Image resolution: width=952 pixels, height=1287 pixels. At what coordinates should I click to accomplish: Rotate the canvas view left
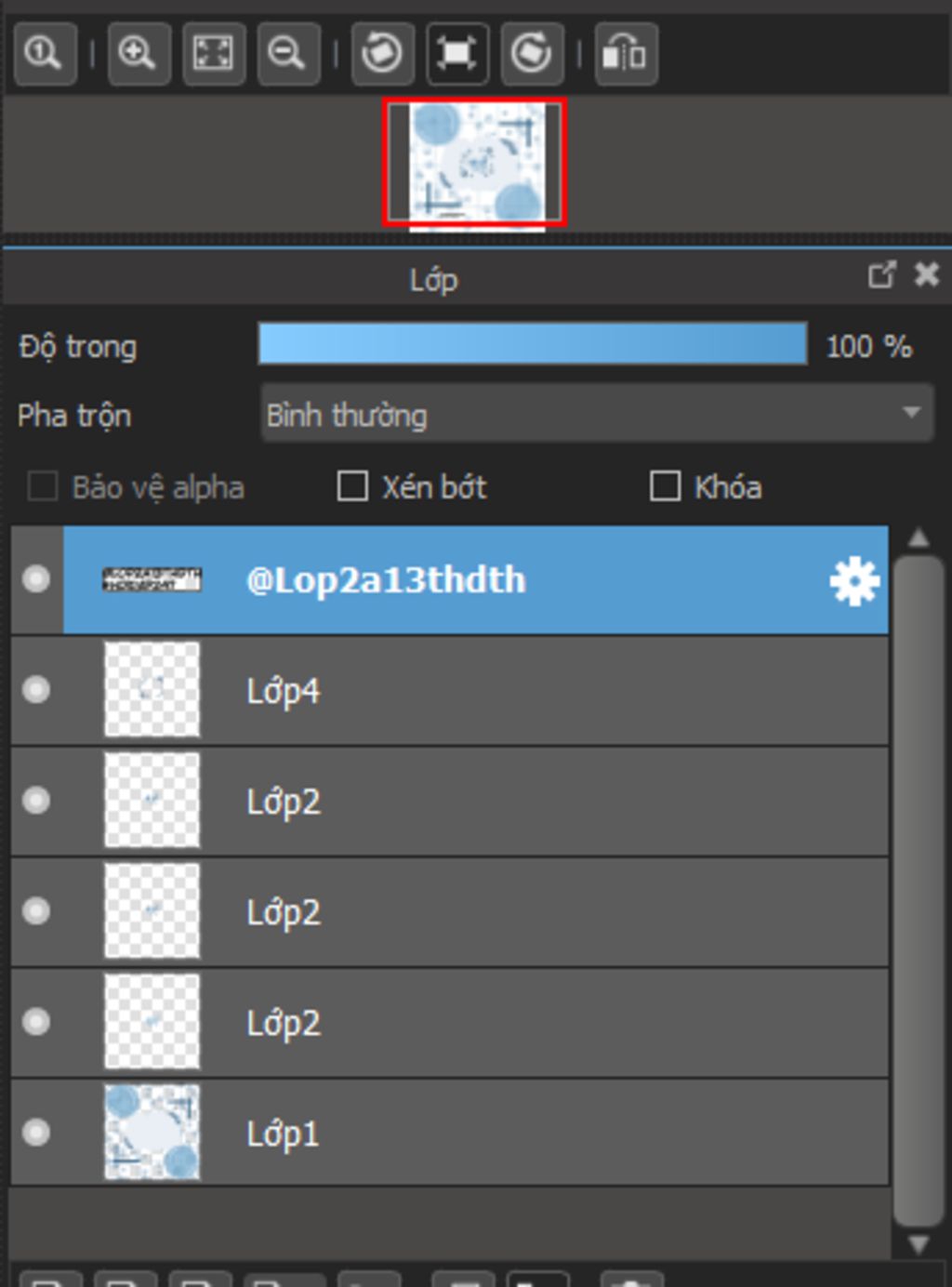click(382, 53)
